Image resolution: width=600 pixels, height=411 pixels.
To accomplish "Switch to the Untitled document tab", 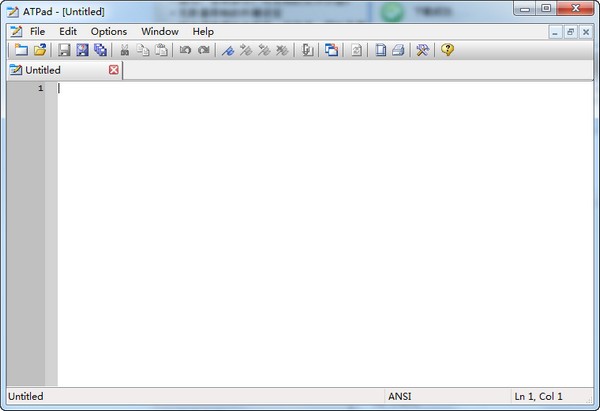I will [43, 70].
